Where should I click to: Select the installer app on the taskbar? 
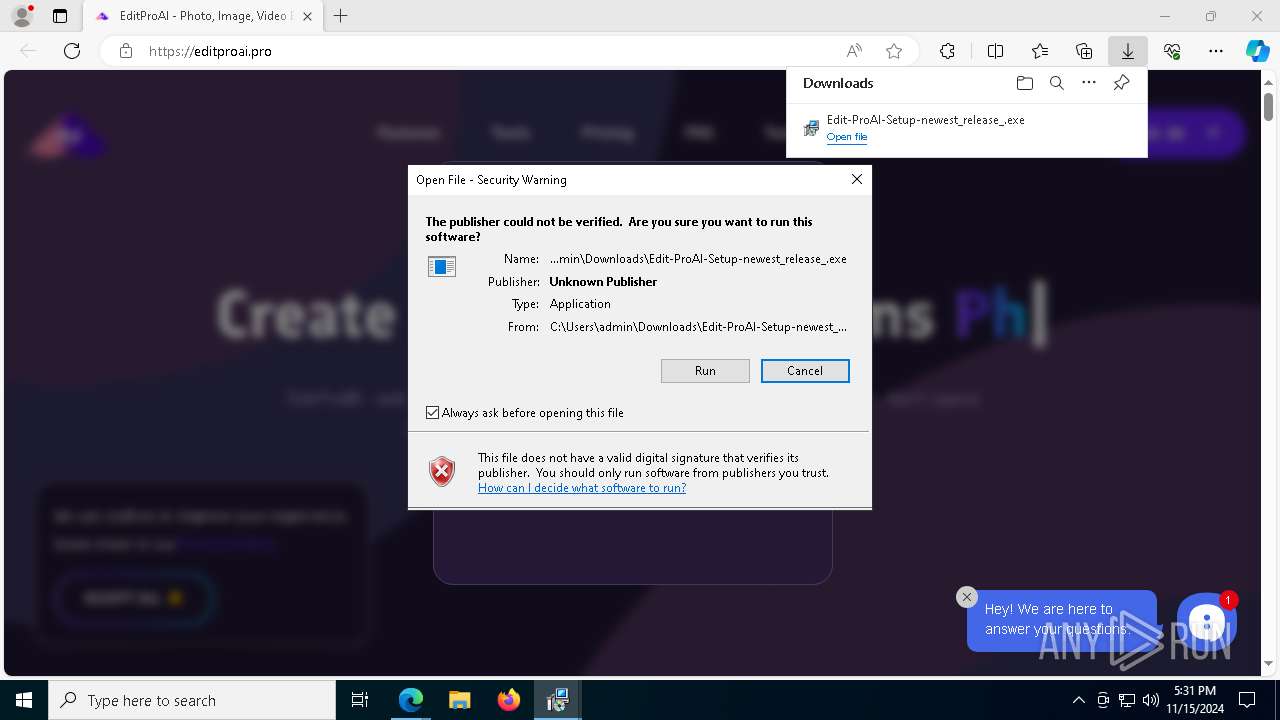tap(557, 700)
